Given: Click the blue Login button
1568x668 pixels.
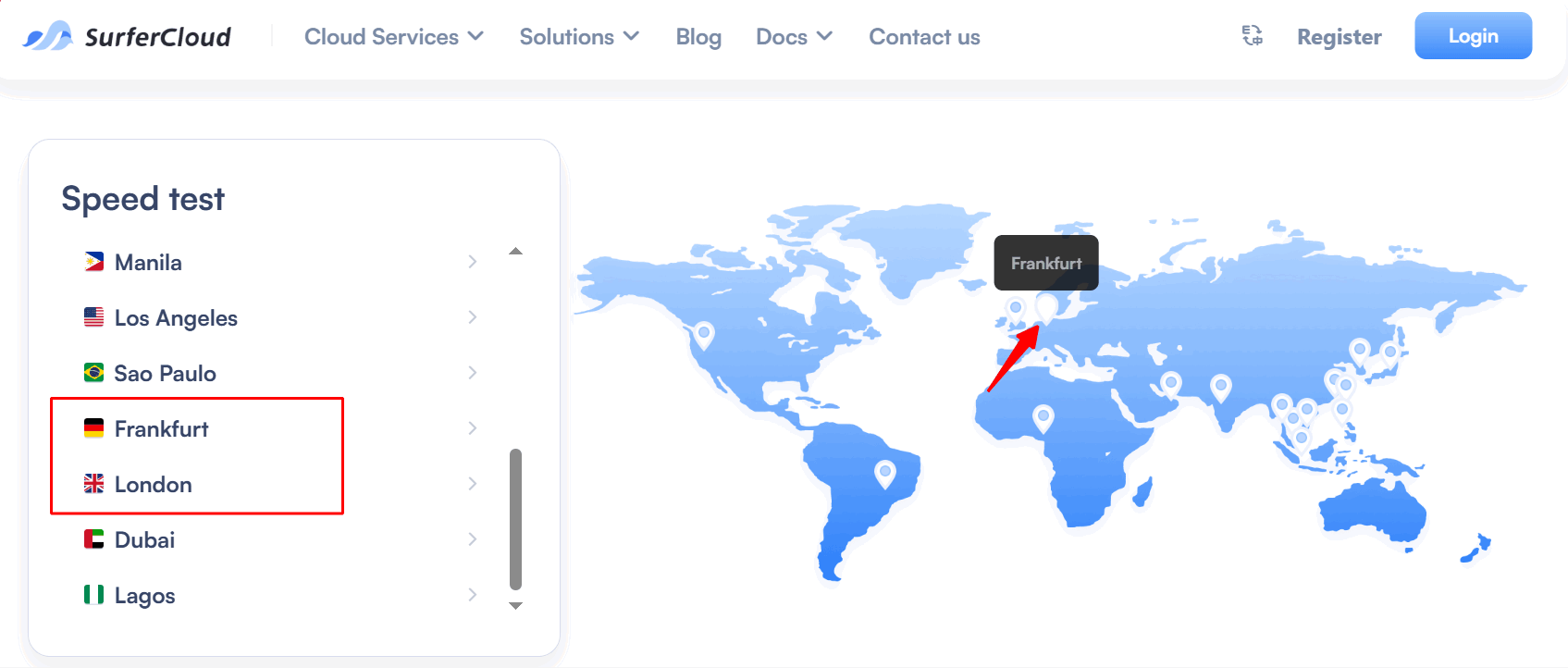Looking at the screenshot, I should click(x=1473, y=36).
